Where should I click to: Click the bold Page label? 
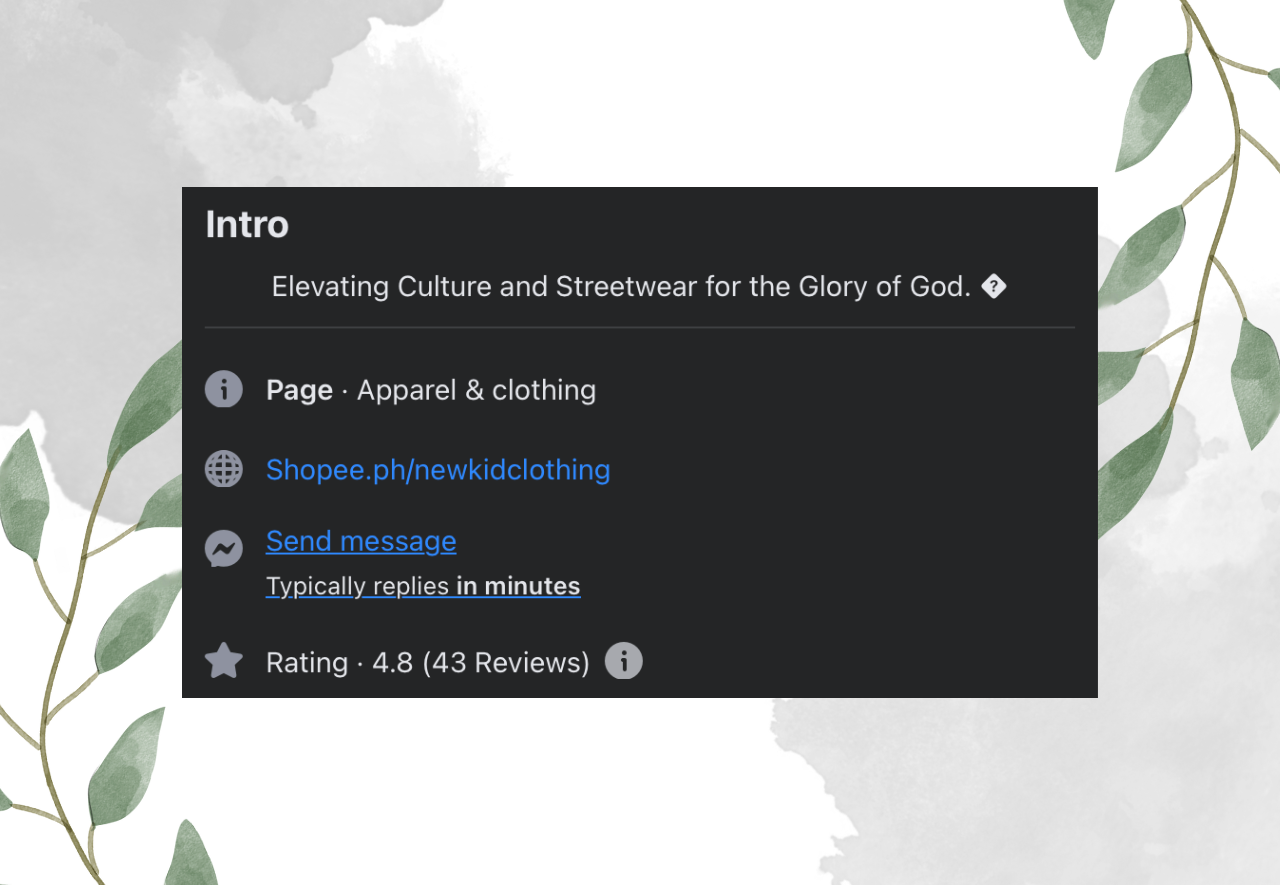299,390
